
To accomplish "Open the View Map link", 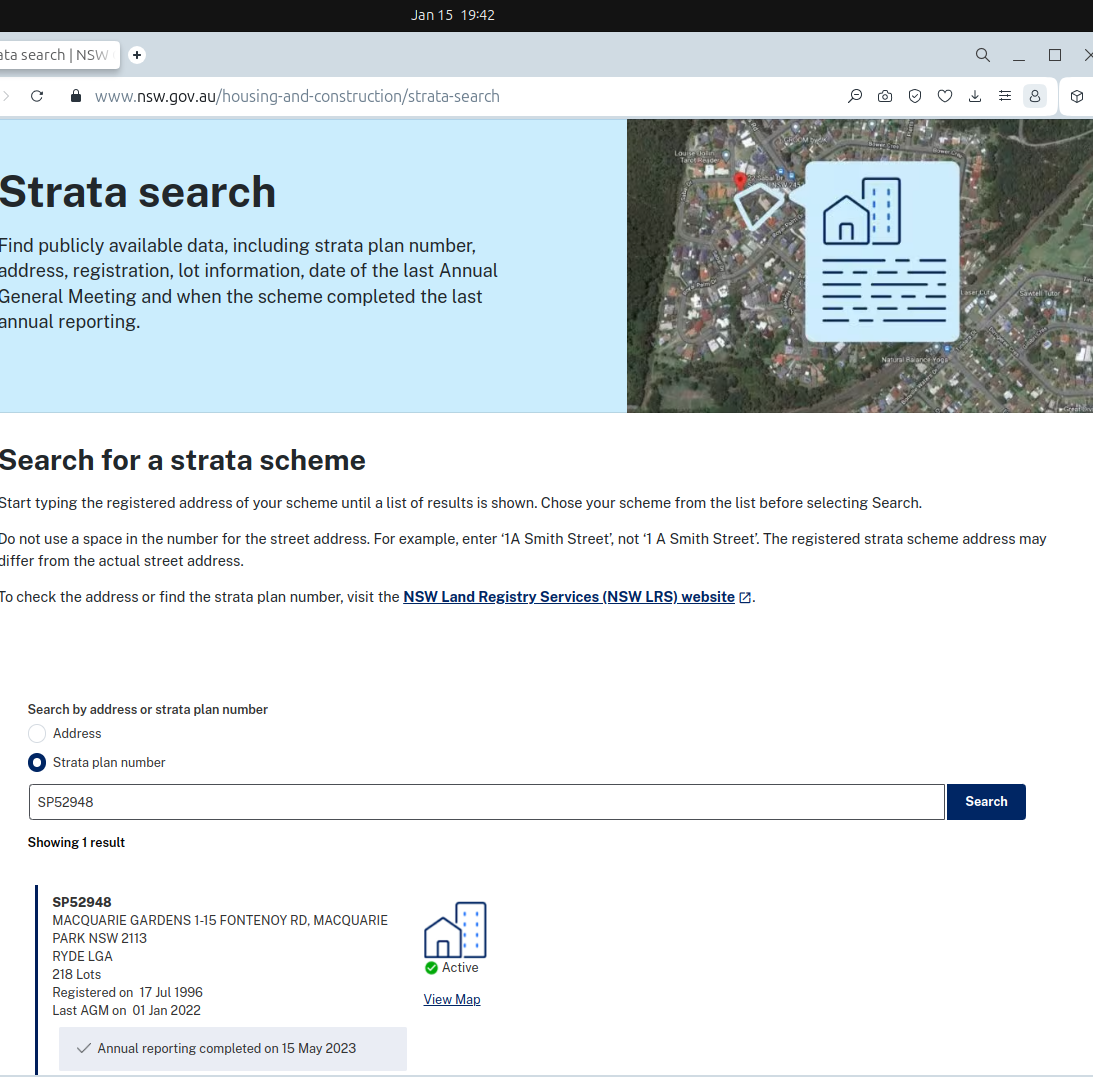I will 452,999.
